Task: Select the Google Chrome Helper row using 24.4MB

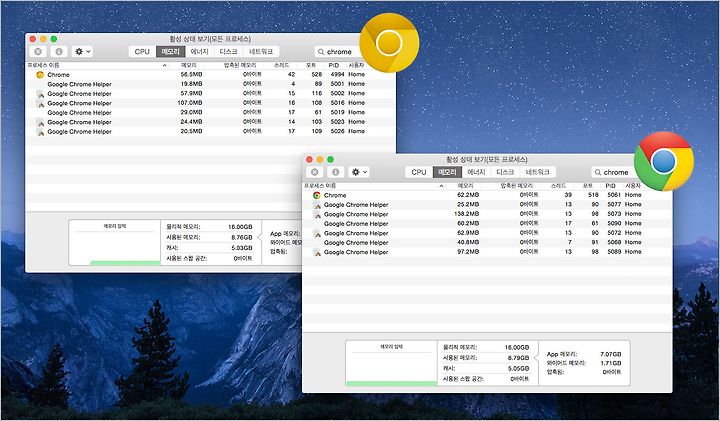Action: [x=210, y=122]
